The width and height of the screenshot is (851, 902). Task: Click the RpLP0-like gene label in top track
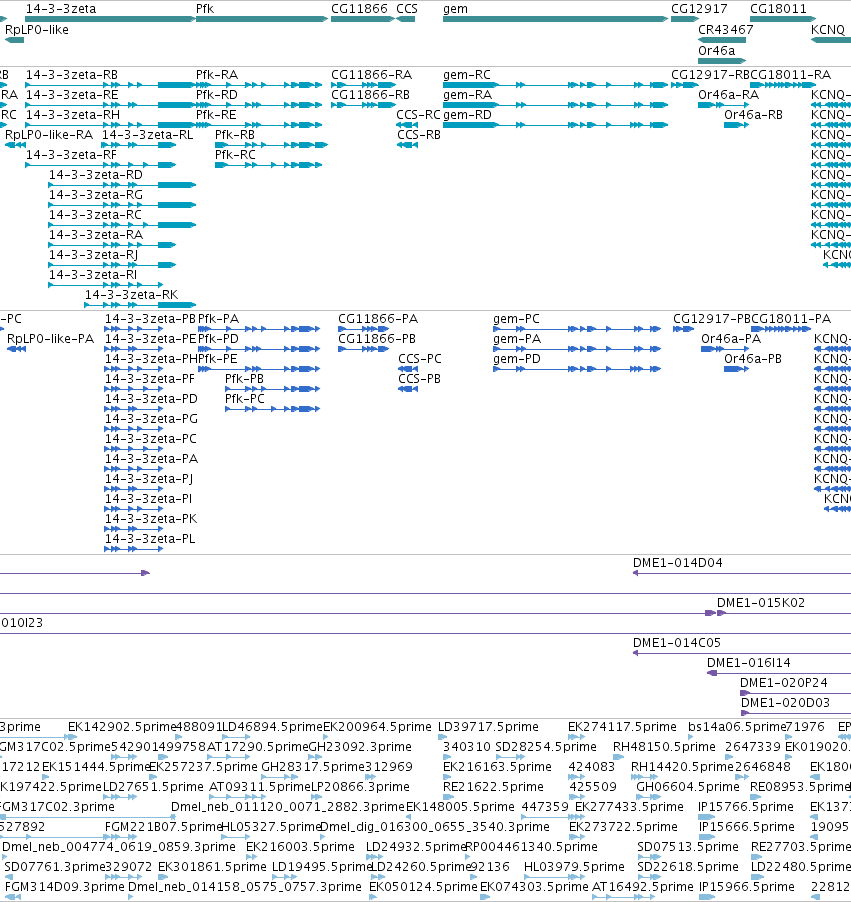point(37,30)
